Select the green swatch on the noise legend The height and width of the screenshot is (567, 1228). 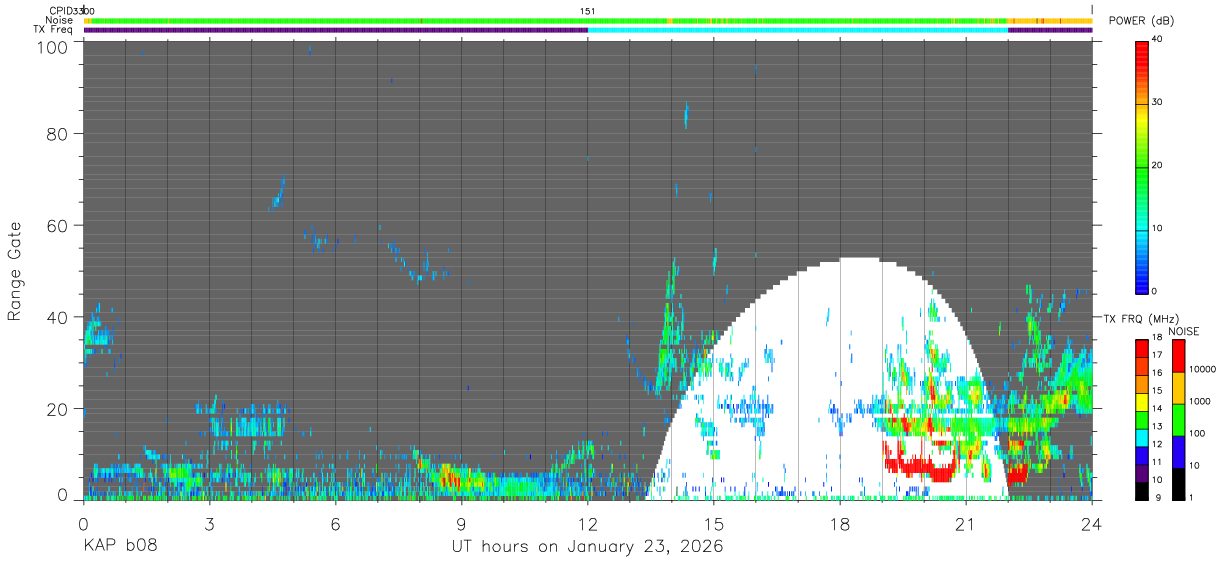tap(1179, 420)
